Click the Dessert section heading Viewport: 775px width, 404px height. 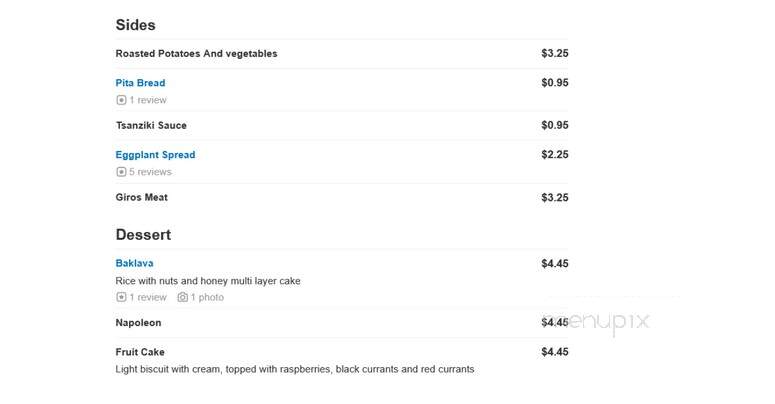[x=143, y=234]
